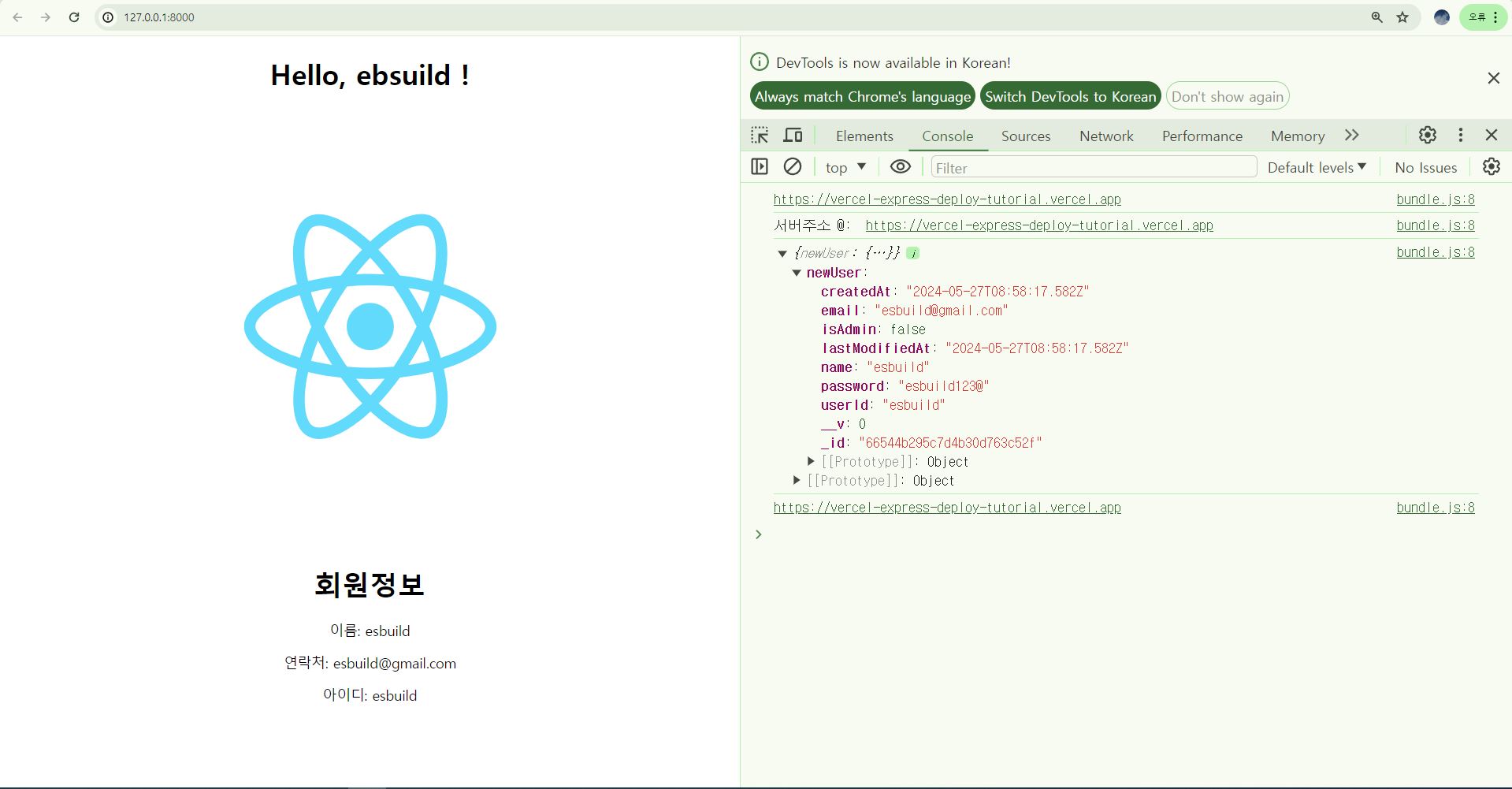Click the No Issues indicator

[1425, 167]
